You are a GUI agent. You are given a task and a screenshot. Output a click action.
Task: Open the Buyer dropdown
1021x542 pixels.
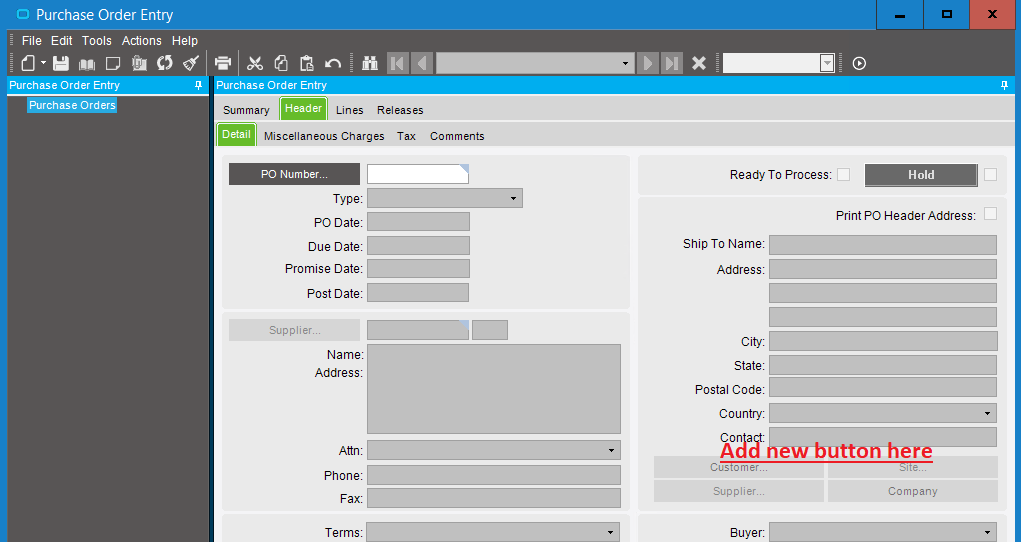click(x=987, y=532)
